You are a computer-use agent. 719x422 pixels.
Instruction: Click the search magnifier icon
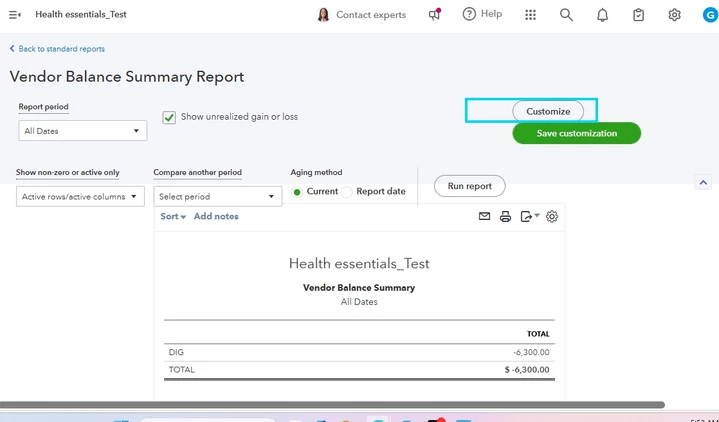(566, 15)
